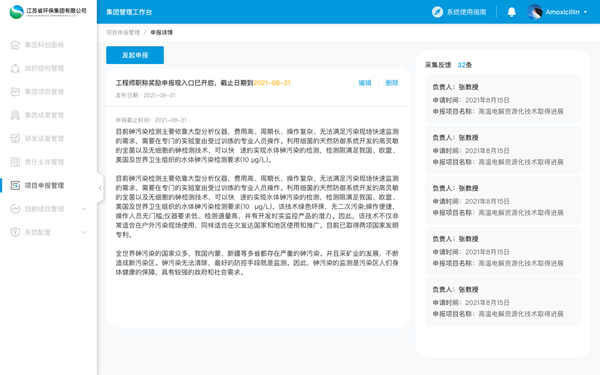Collapse the sidebar with the arrow handle
600x375 pixels.
pyautogui.click(x=100, y=188)
